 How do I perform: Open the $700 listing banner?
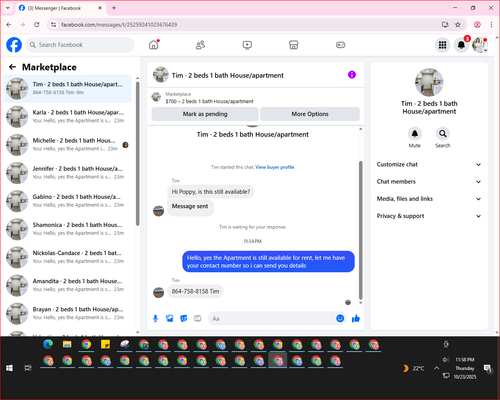point(256,97)
